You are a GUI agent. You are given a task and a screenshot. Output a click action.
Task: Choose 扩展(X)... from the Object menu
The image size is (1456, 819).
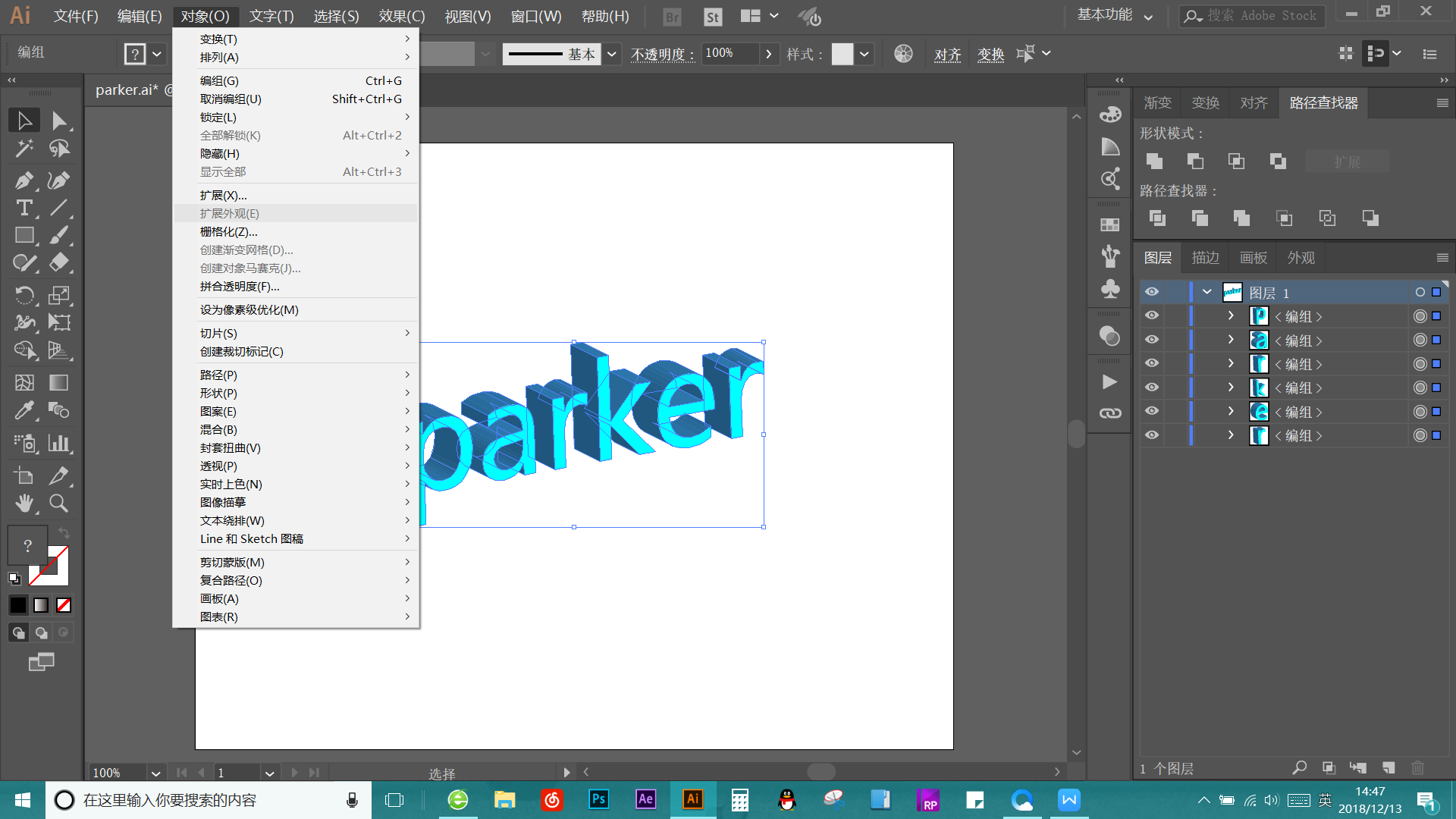(x=223, y=195)
